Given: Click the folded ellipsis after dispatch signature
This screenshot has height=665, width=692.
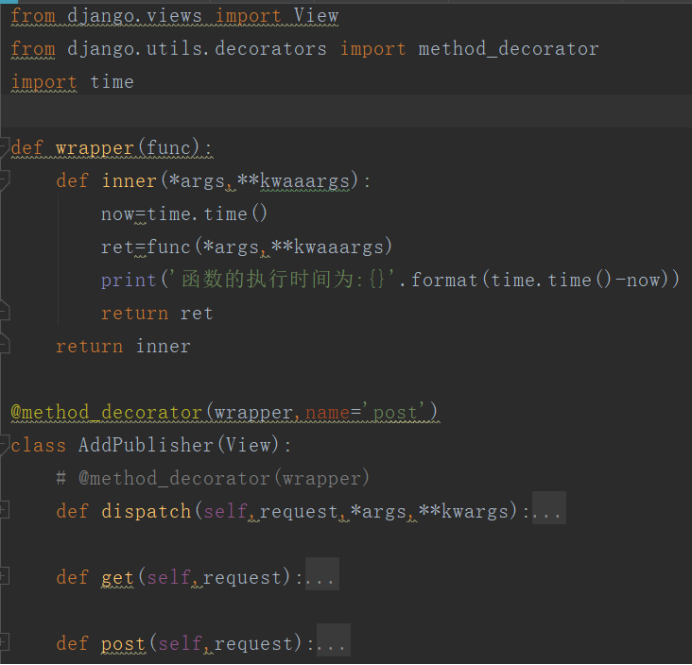Looking at the screenshot, I should pyautogui.click(x=549, y=511).
